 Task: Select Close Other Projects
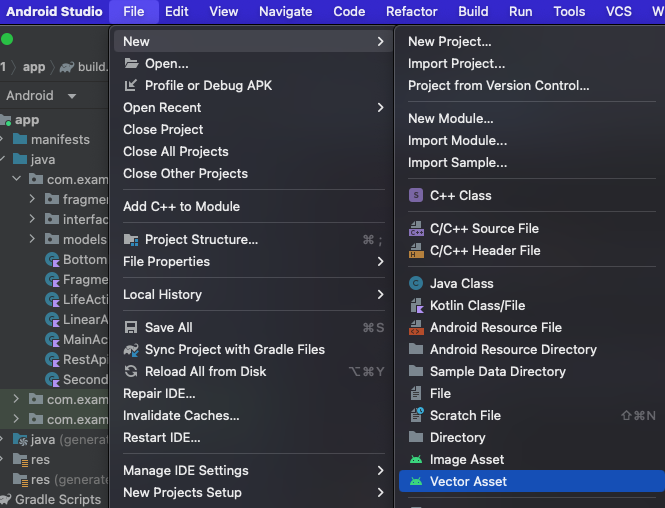(x=185, y=174)
